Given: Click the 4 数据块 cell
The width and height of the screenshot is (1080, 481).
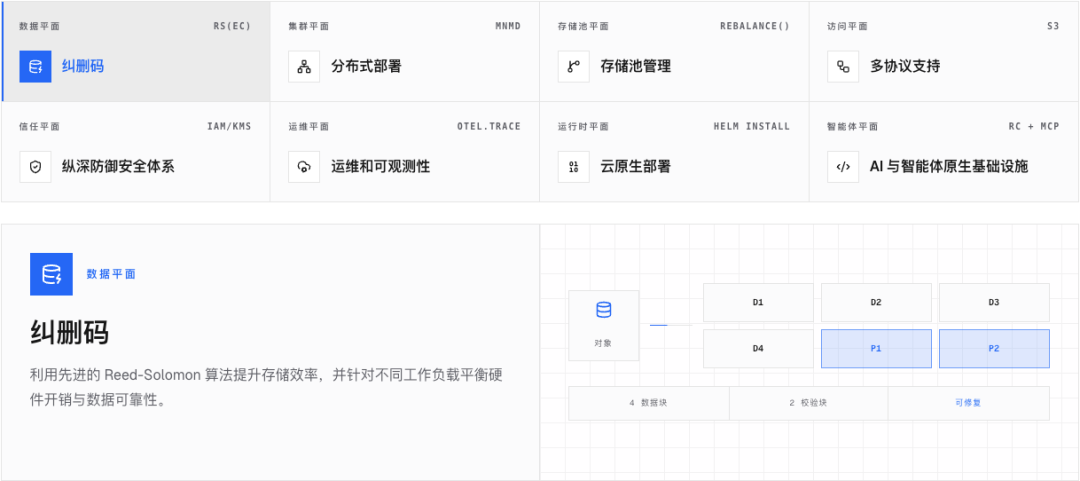Looking at the screenshot, I should (648, 403).
